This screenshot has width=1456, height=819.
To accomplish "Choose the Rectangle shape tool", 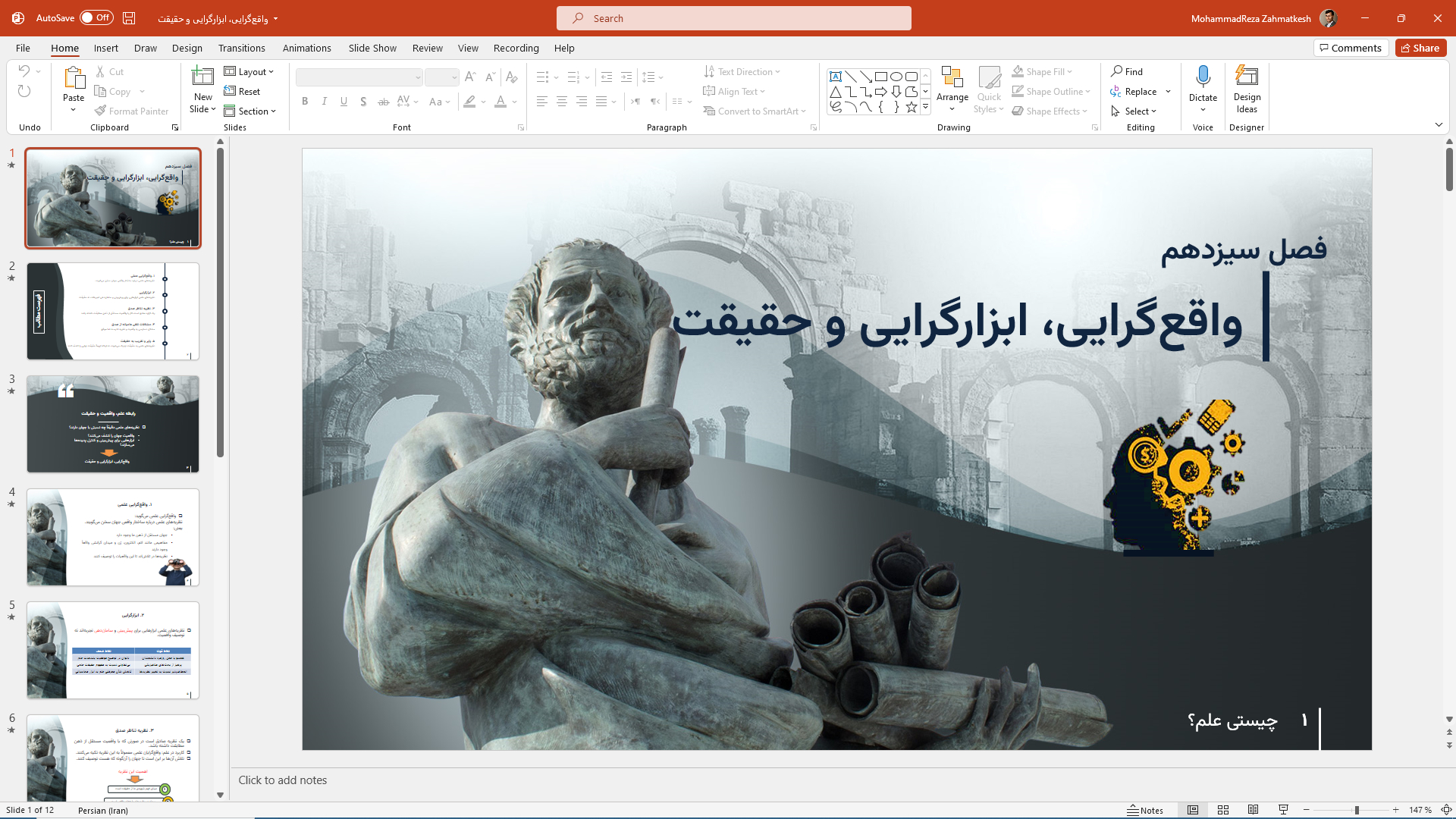I will [x=881, y=76].
